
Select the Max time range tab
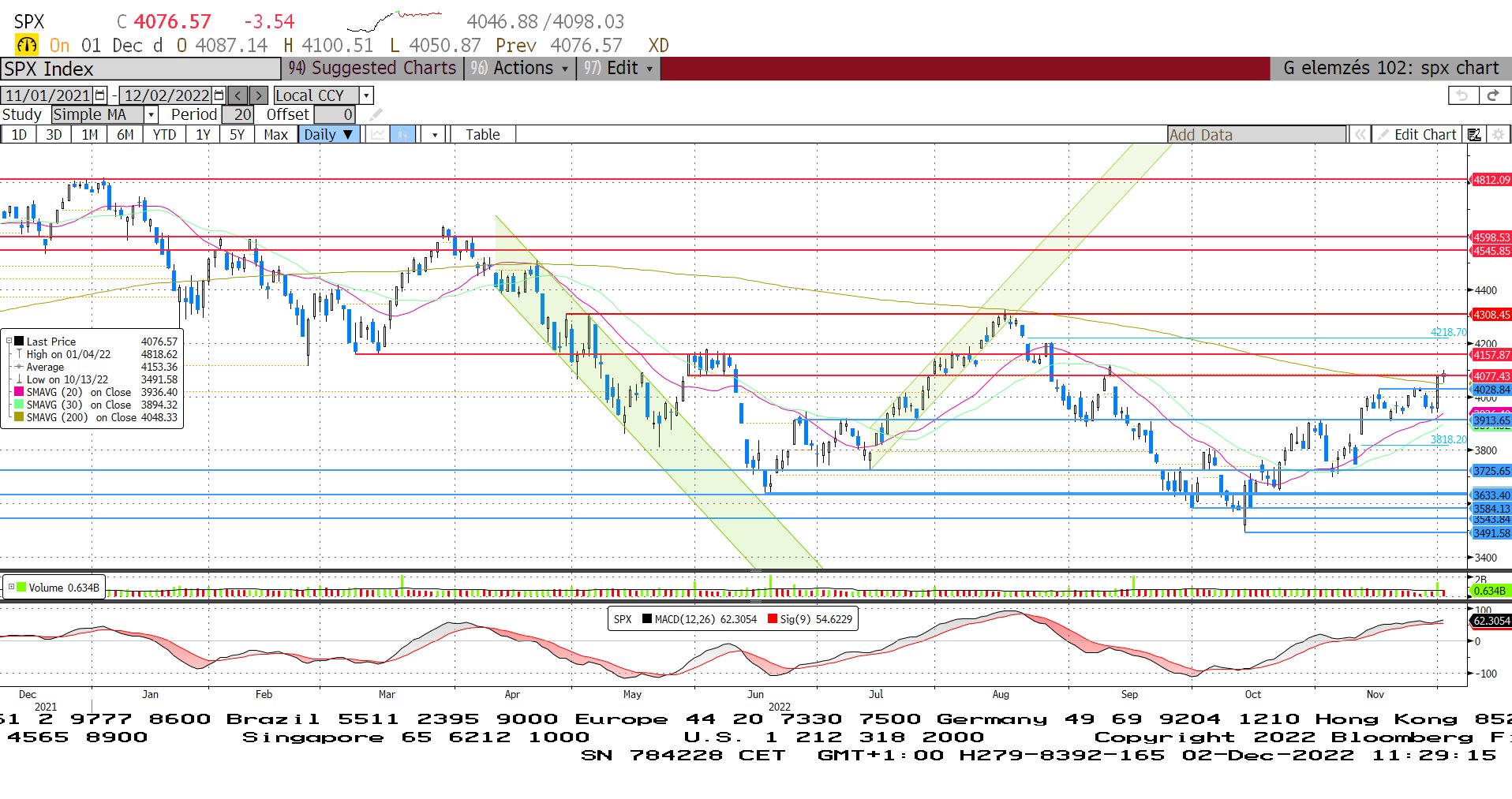[275, 135]
